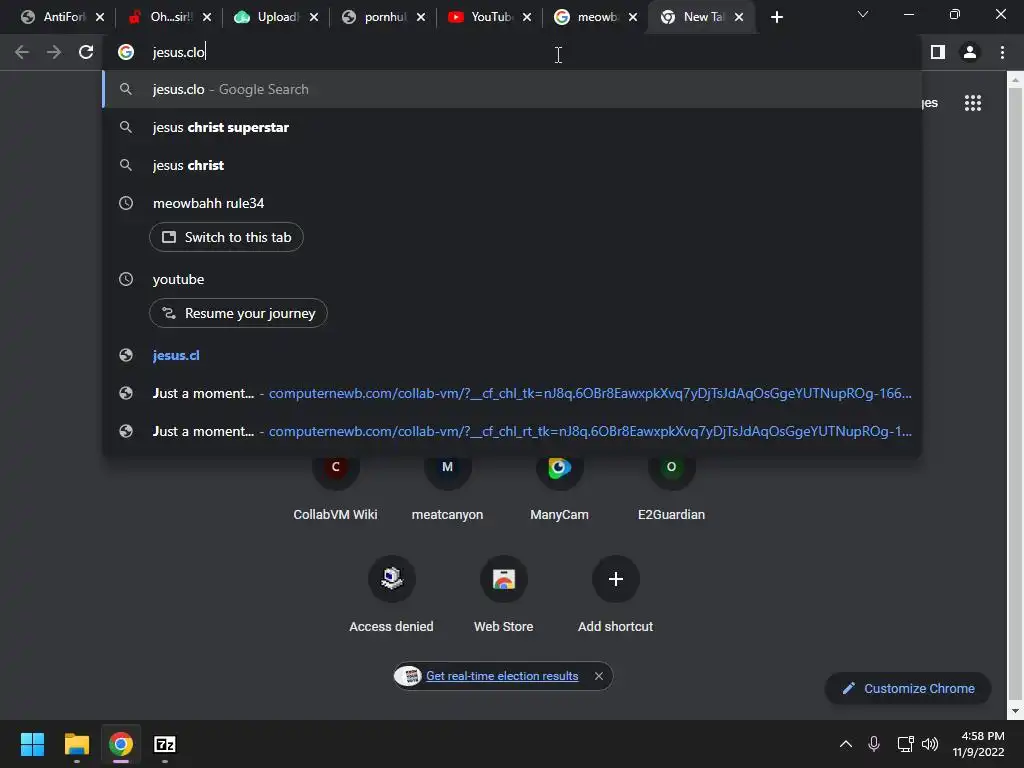The width and height of the screenshot is (1024, 768).
Task: Close the Upload tab
Action: (x=314, y=17)
